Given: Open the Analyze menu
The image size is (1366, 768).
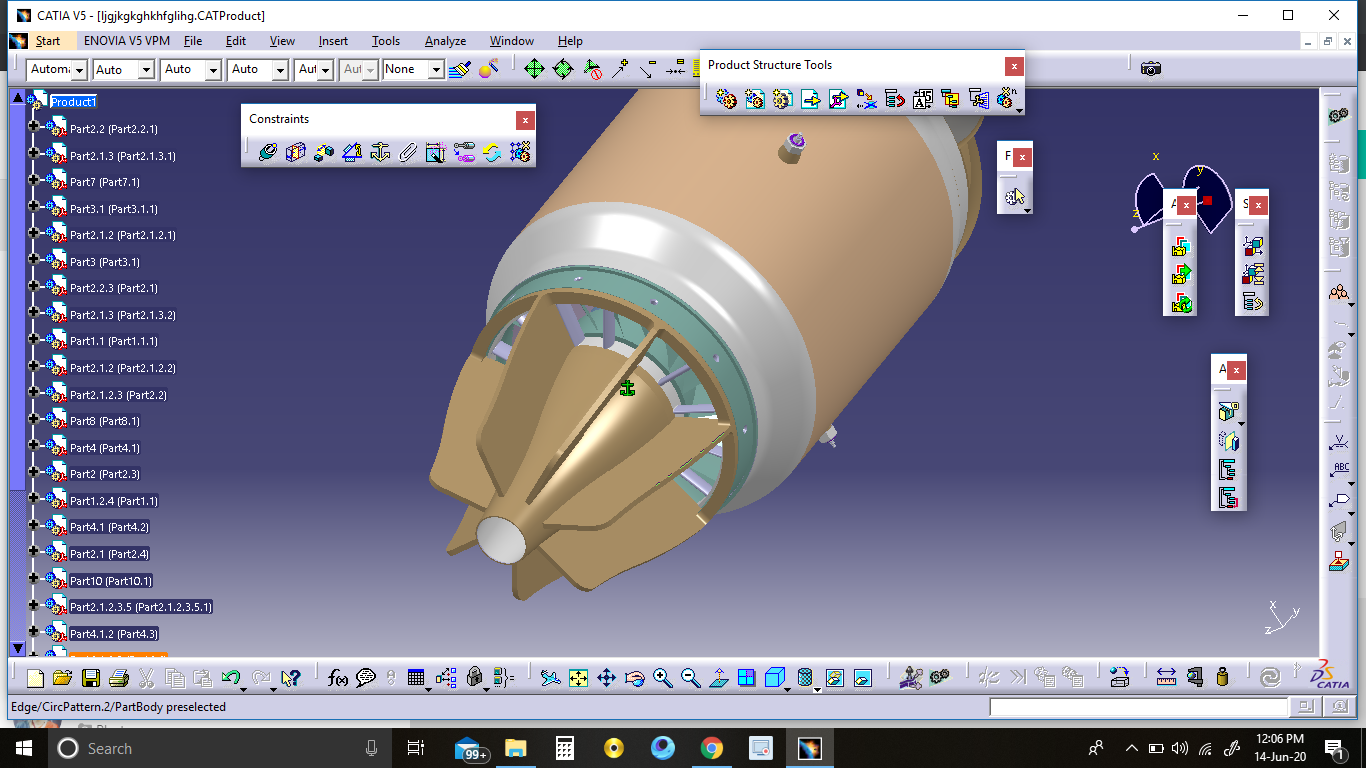Looking at the screenshot, I should pos(445,41).
